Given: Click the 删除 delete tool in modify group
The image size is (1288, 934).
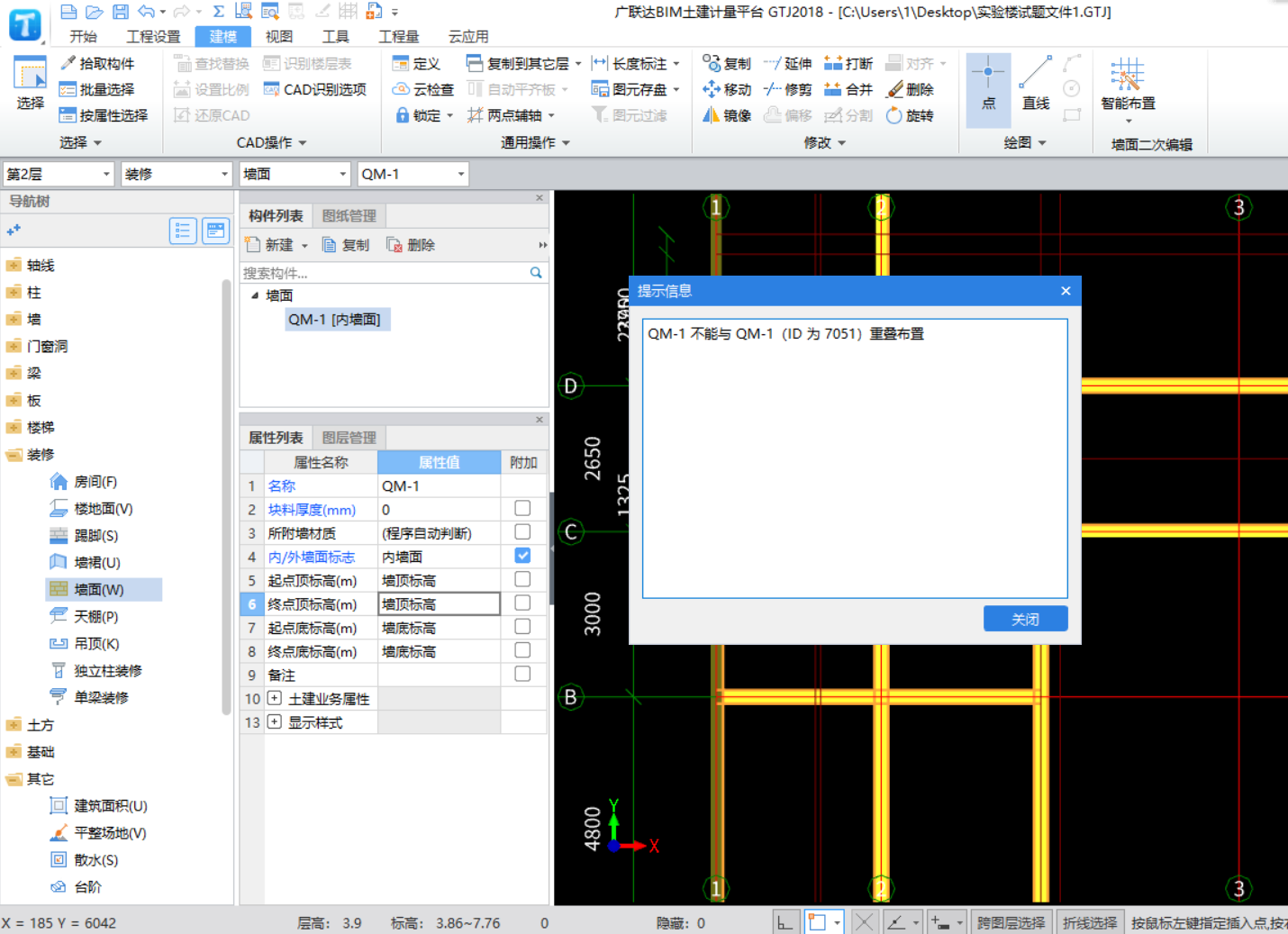Looking at the screenshot, I should coord(911,89).
